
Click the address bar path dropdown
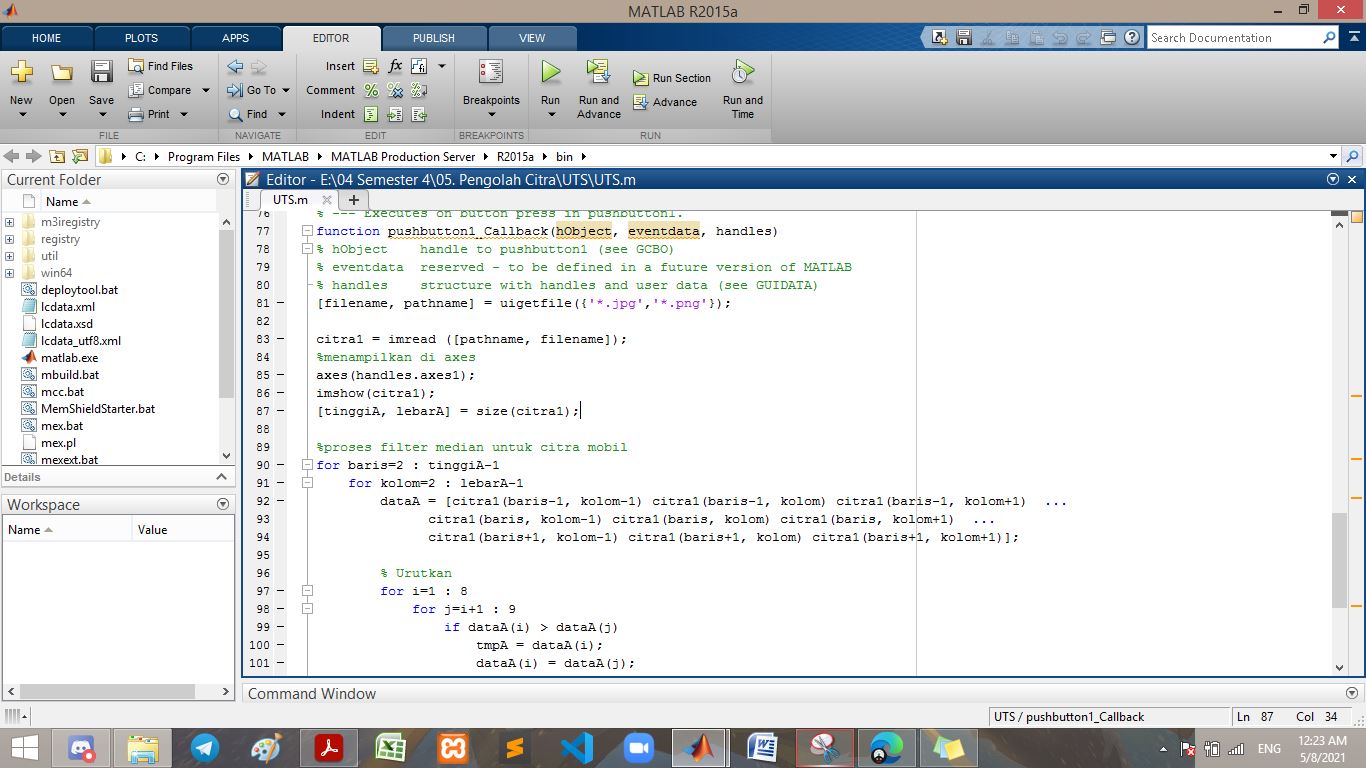click(x=1333, y=156)
